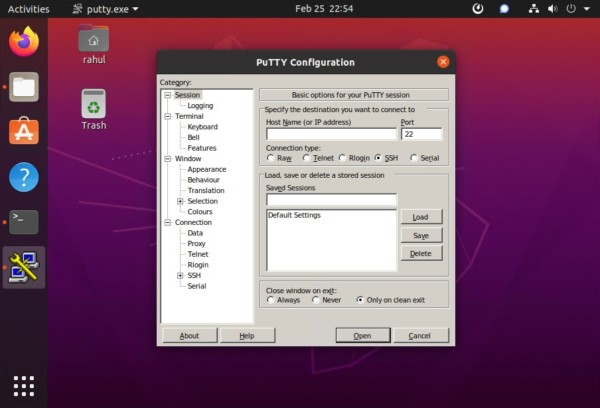Expand the SSH tree node

tap(180, 275)
